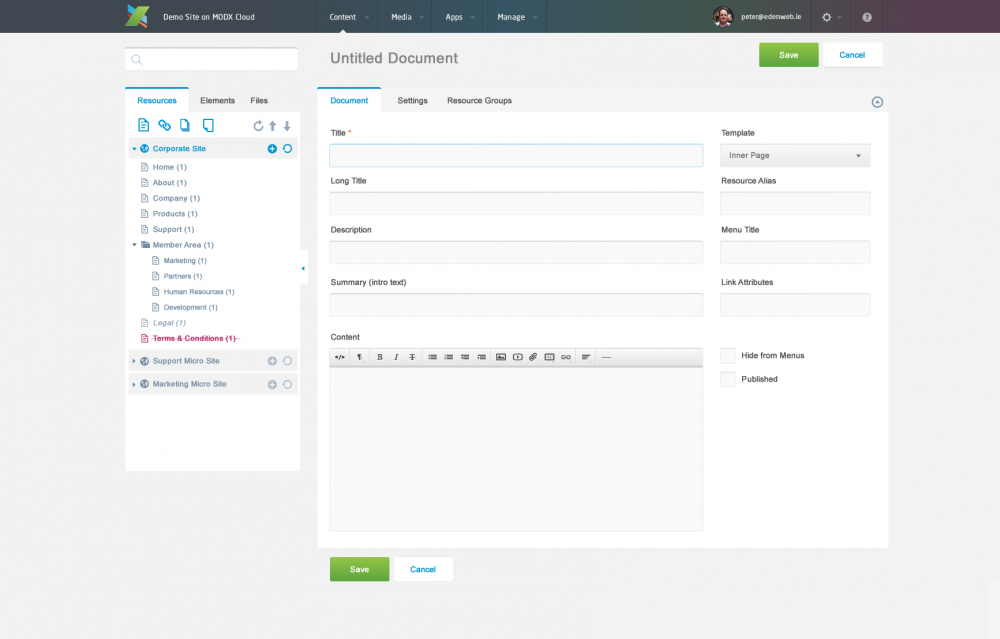The width and height of the screenshot is (1000, 639).
Task: Click the bottom Save button
Action: (x=359, y=569)
